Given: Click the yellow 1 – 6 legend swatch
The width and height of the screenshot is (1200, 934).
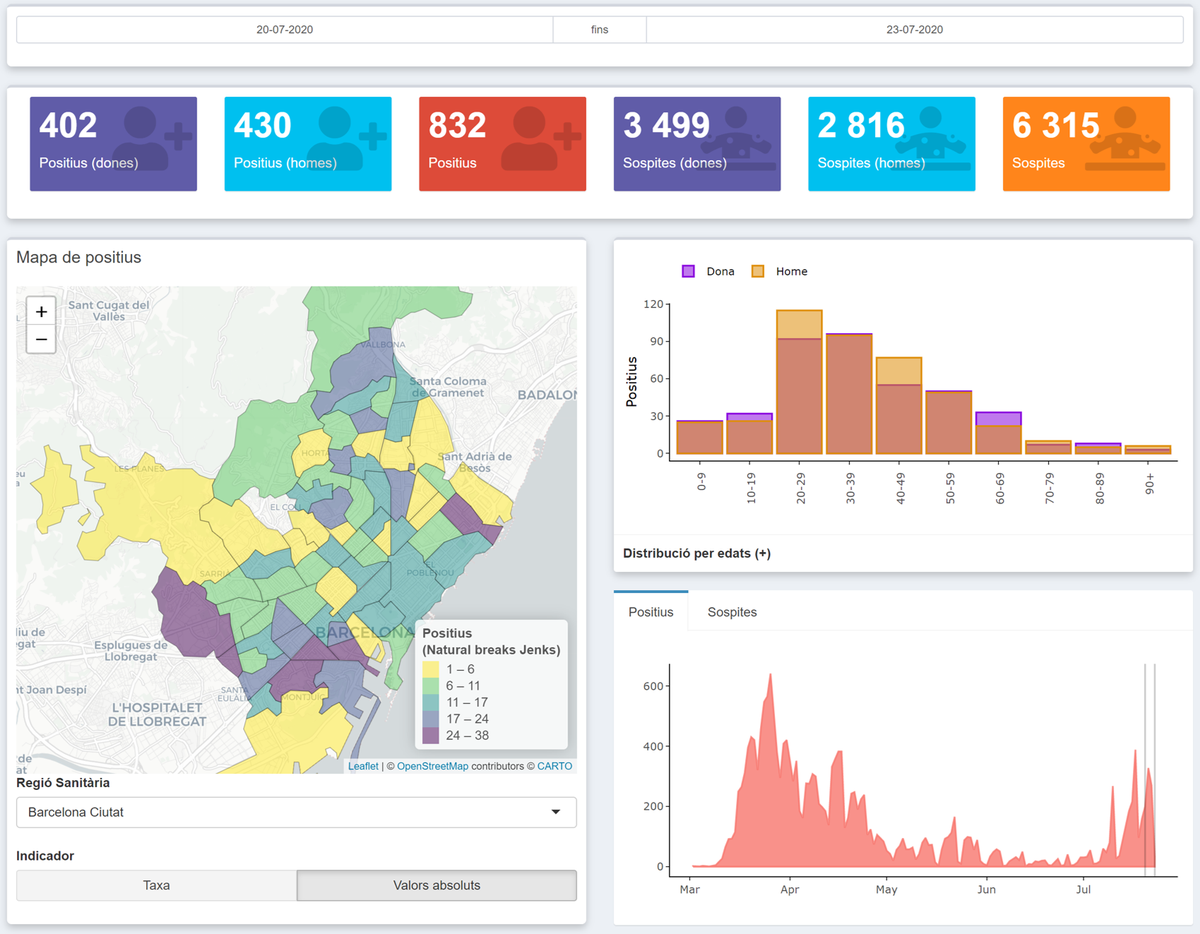Looking at the screenshot, I should (x=430, y=669).
